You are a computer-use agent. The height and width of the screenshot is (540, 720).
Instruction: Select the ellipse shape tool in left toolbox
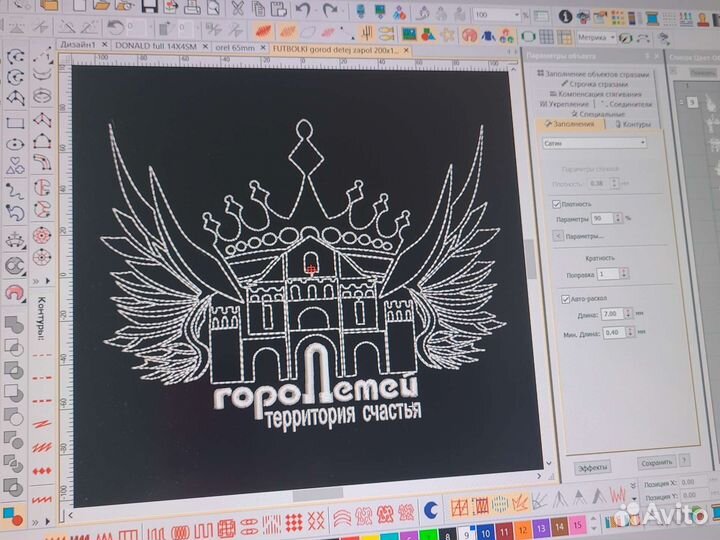(15, 144)
